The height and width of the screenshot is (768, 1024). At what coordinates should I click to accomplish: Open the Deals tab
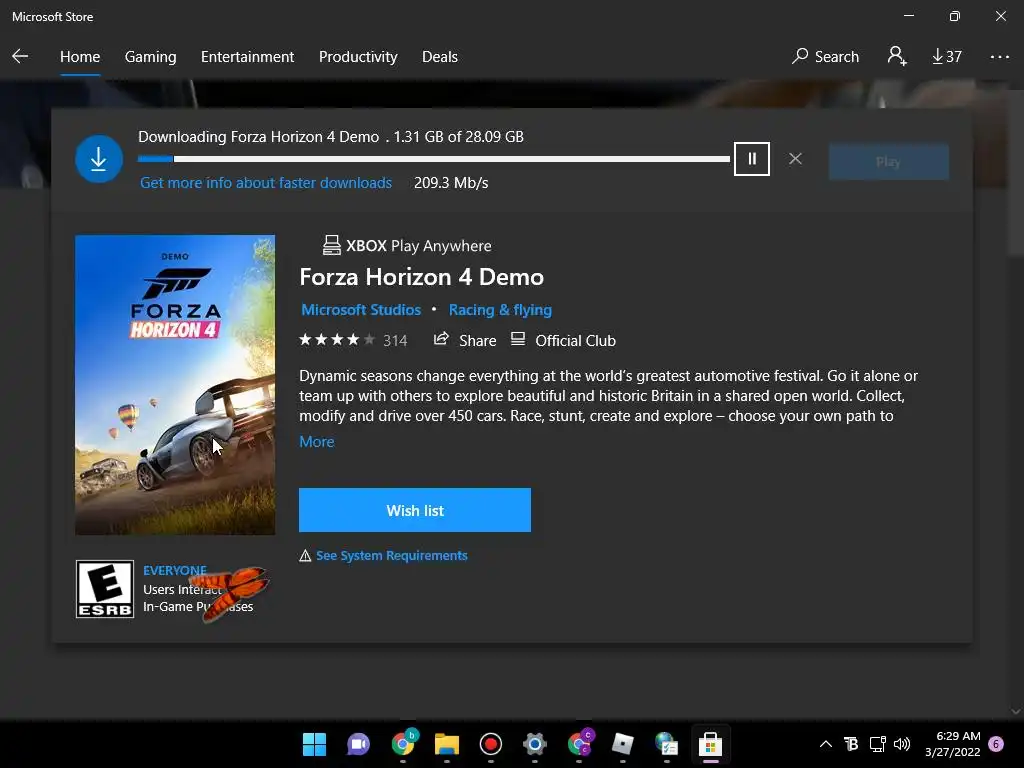tap(440, 57)
